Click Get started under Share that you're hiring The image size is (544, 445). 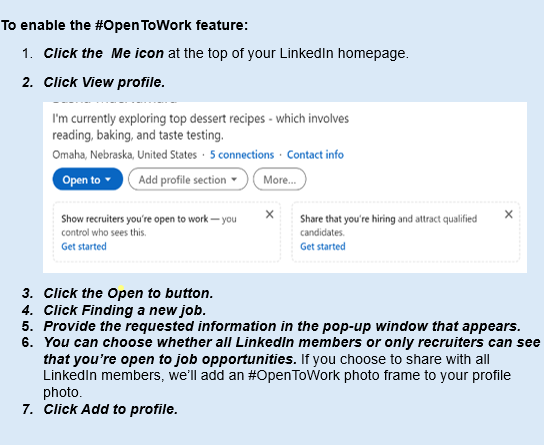323,246
